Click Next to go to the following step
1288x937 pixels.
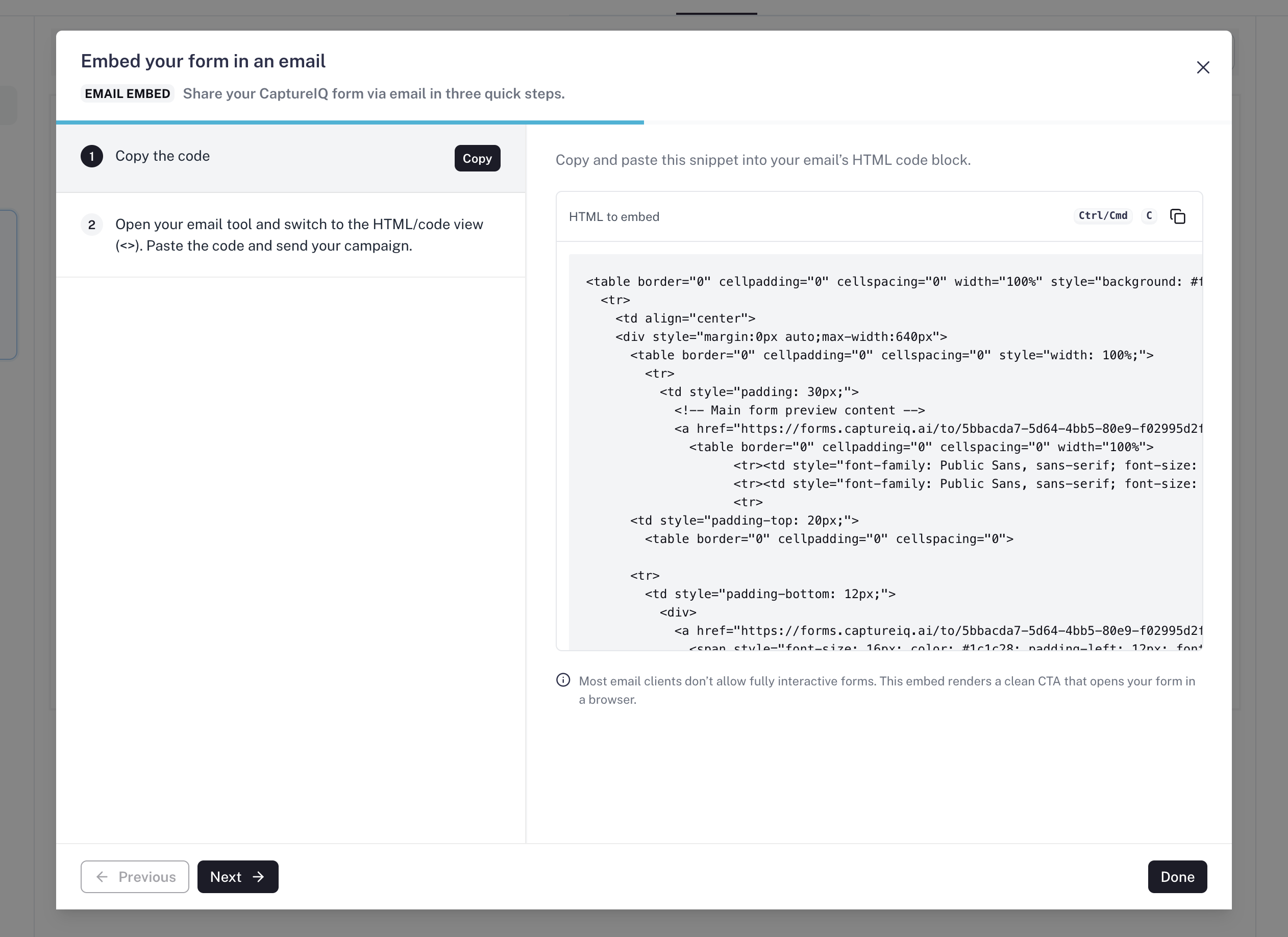(237, 876)
